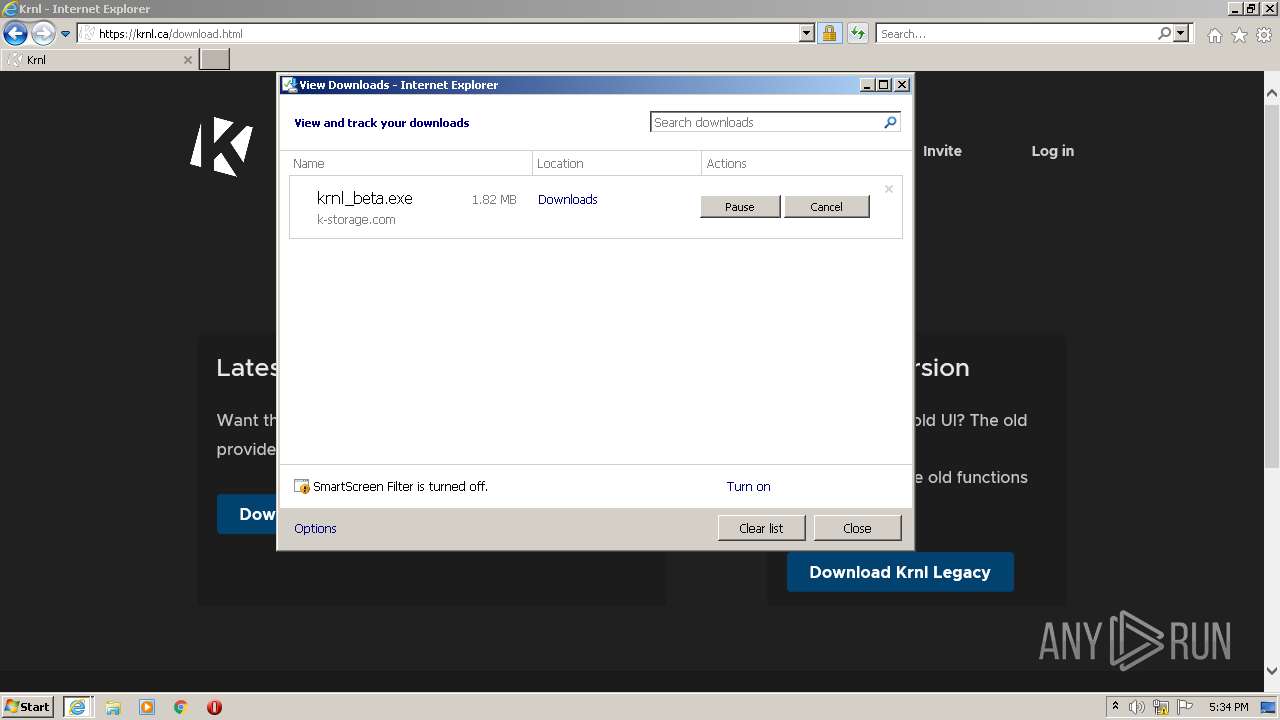Click the Krnl logo on webpage
Screen dimensions: 1280x720
pyautogui.click(x=221, y=147)
